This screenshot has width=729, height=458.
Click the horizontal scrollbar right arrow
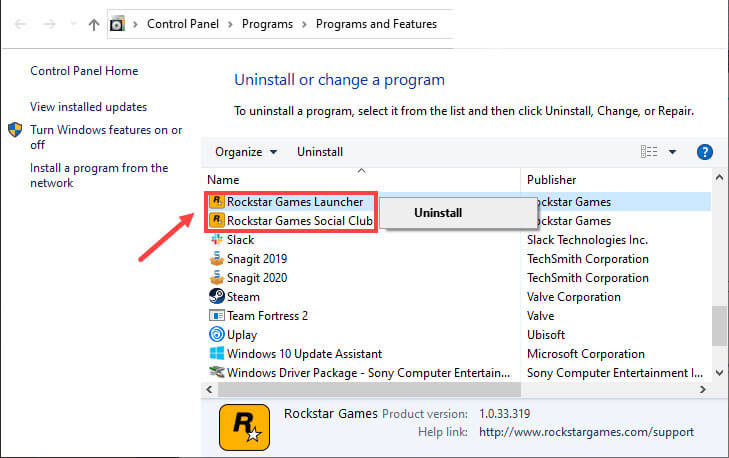(x=703, y=390)
